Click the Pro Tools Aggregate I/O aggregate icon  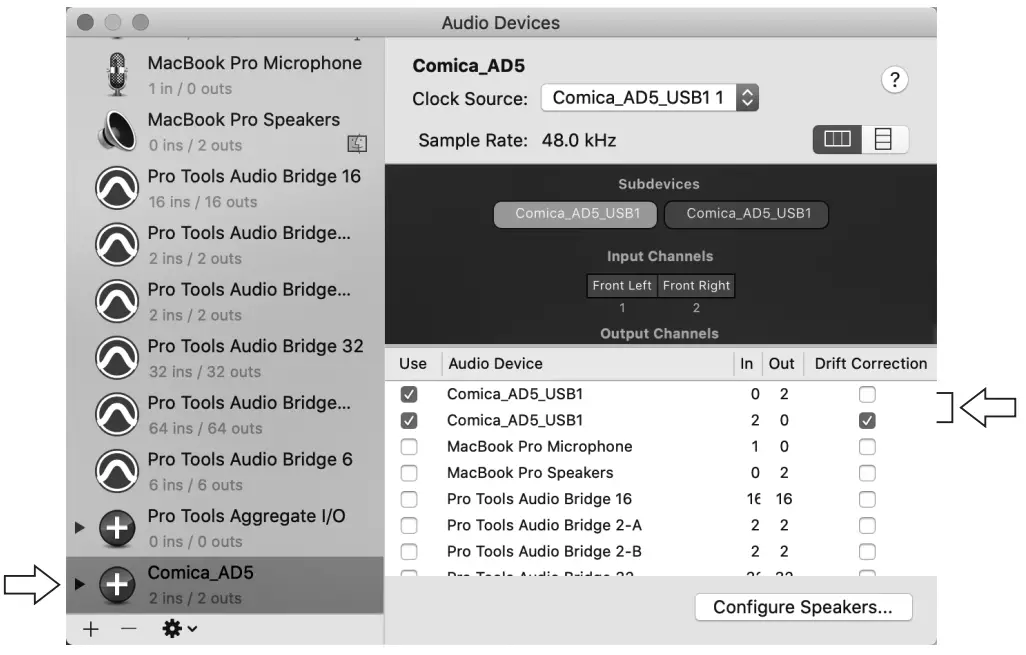(x=117, y=528)
